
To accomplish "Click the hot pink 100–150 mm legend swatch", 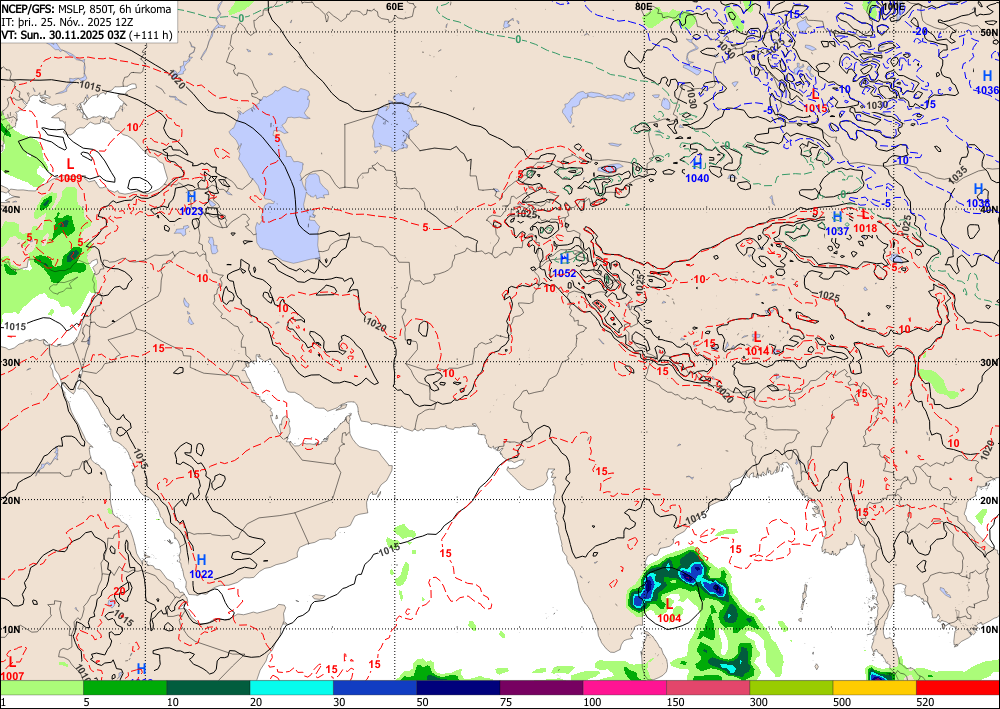I will (625, 687).
